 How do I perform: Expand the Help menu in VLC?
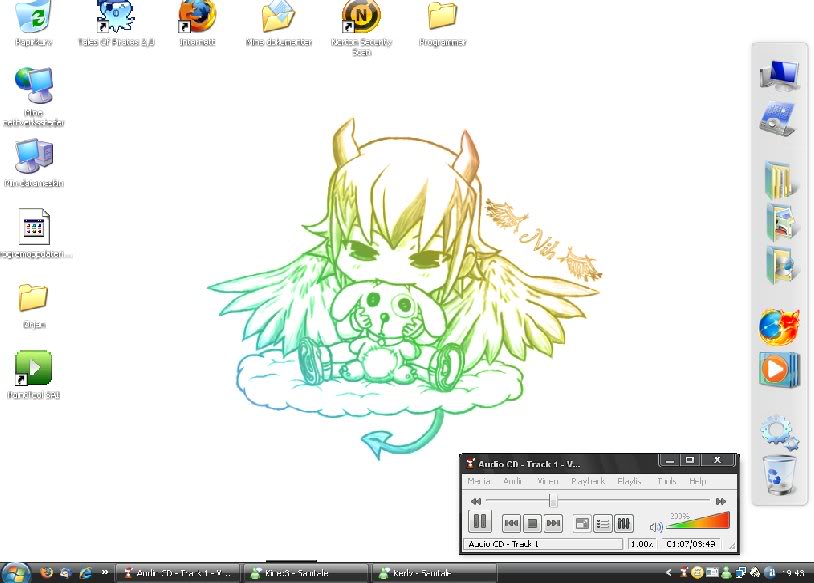coord(697,481)
